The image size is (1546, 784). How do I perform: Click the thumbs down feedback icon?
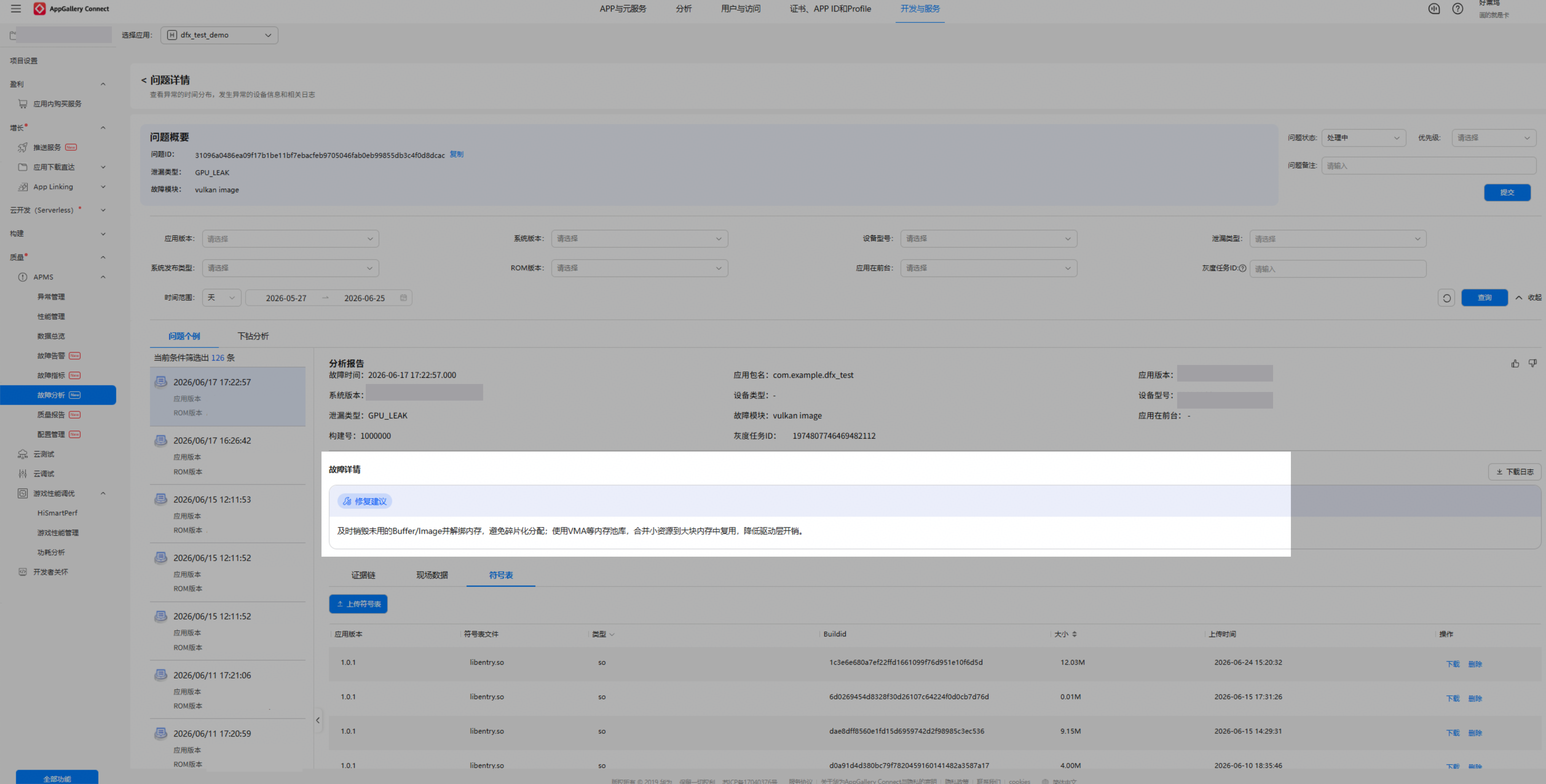tap(1532, 363)
